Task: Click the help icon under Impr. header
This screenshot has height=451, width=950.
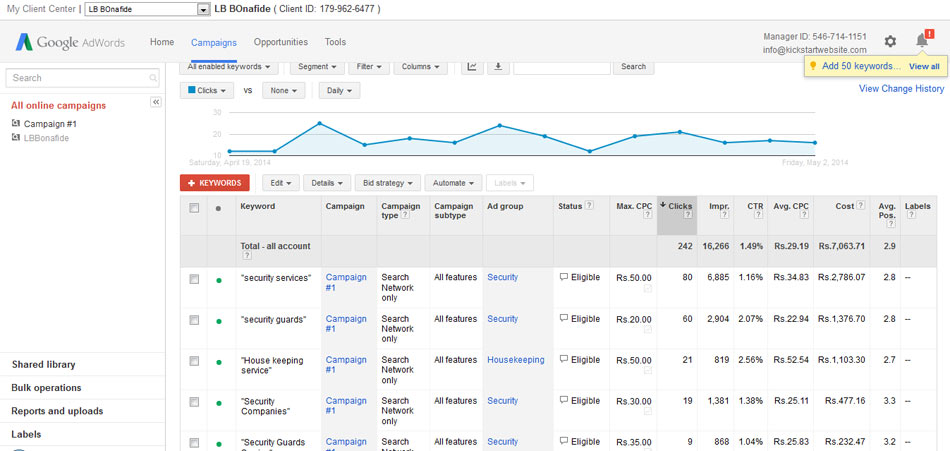Action: pos(725,215)
